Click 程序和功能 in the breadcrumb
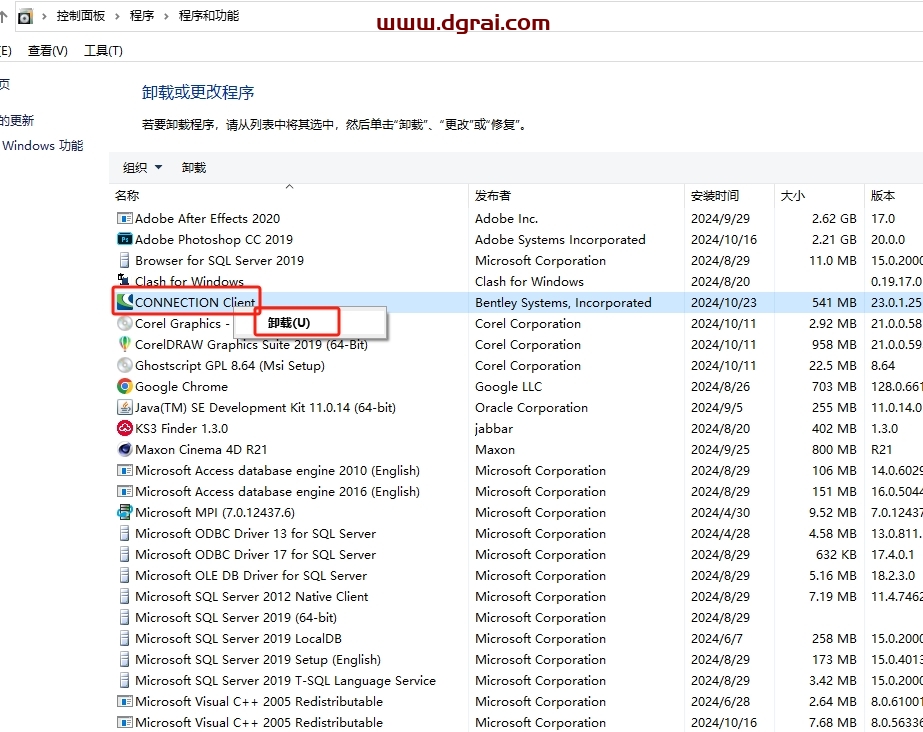 pyautogui.click(x=209, y=16)
